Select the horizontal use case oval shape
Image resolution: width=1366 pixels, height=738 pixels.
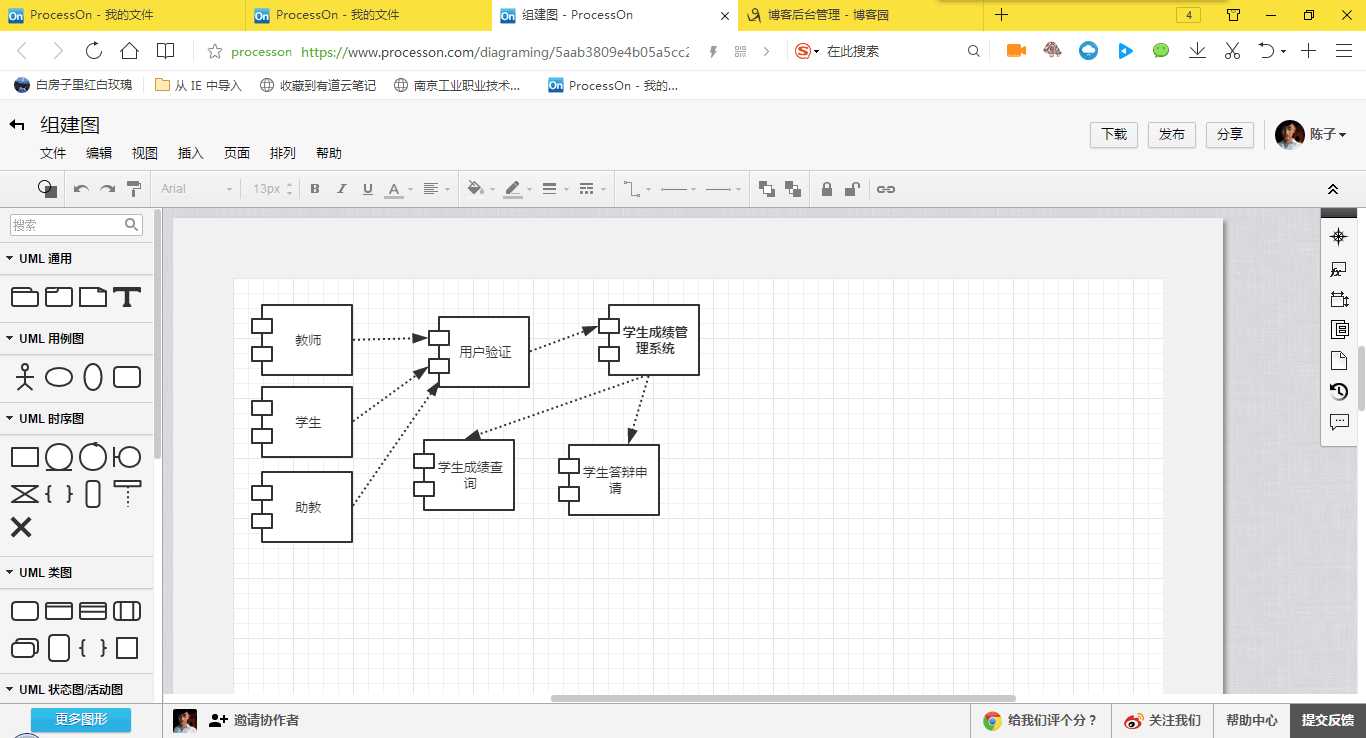(59, 377)
